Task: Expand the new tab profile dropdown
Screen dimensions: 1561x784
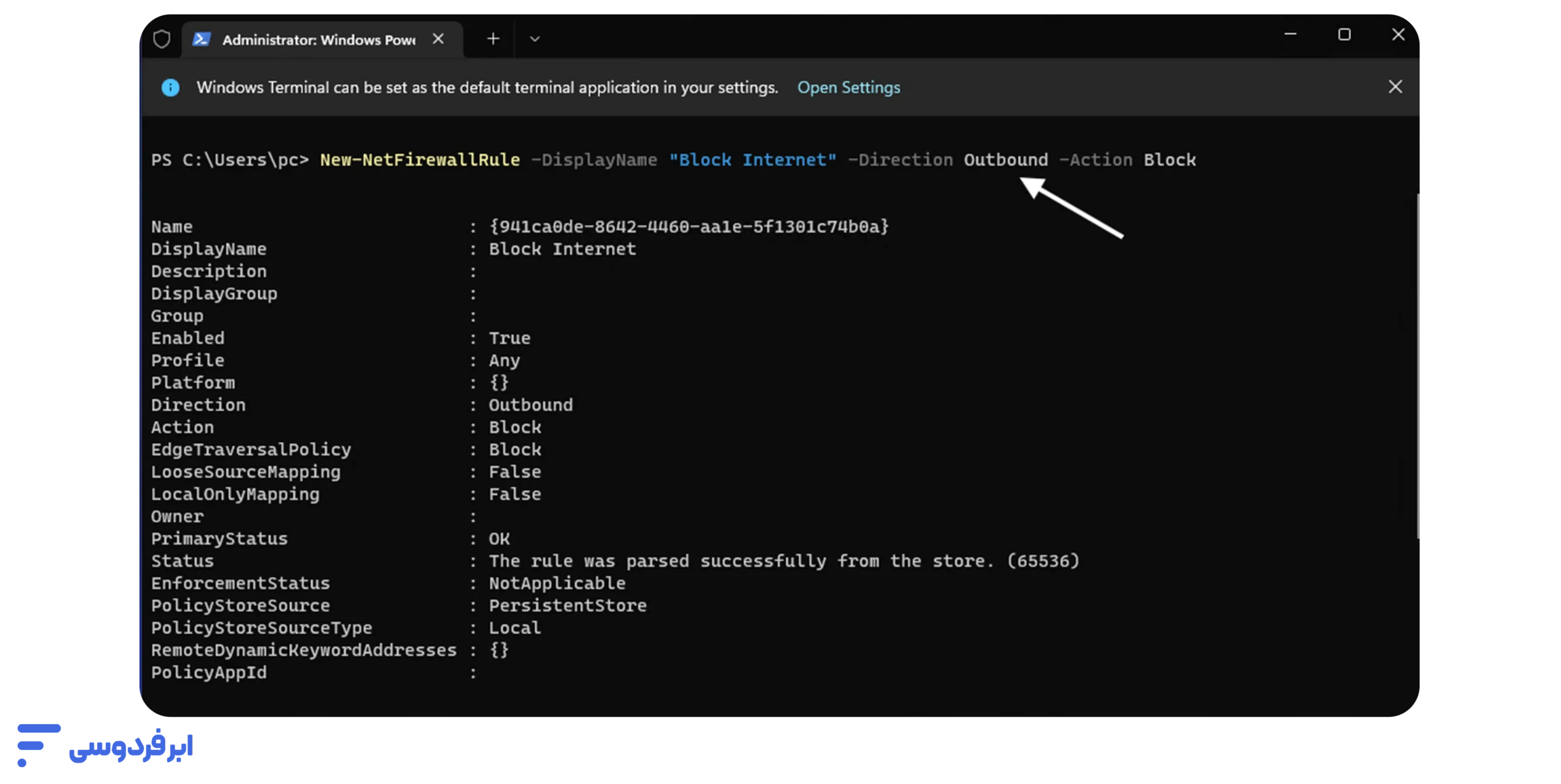Action: [x=535, y=39]
